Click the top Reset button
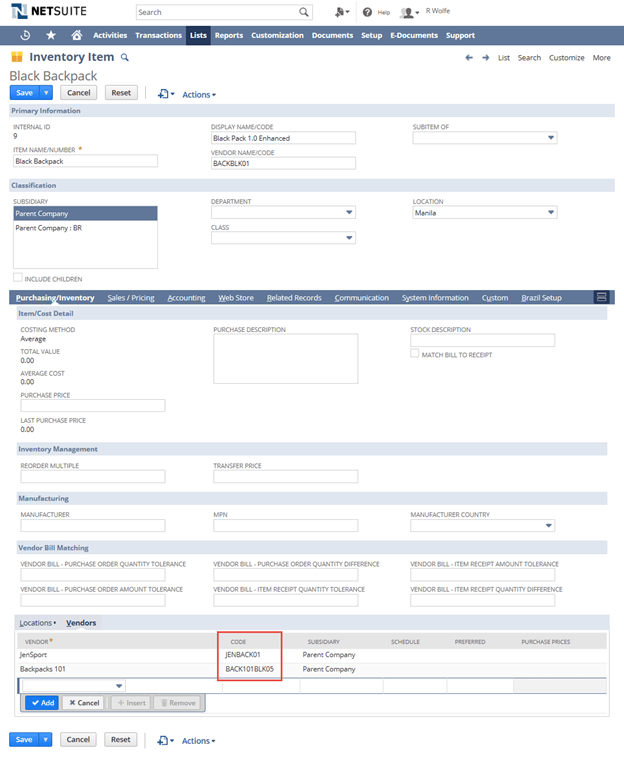Screen dimensions: 624x776 tap(121, 93)
